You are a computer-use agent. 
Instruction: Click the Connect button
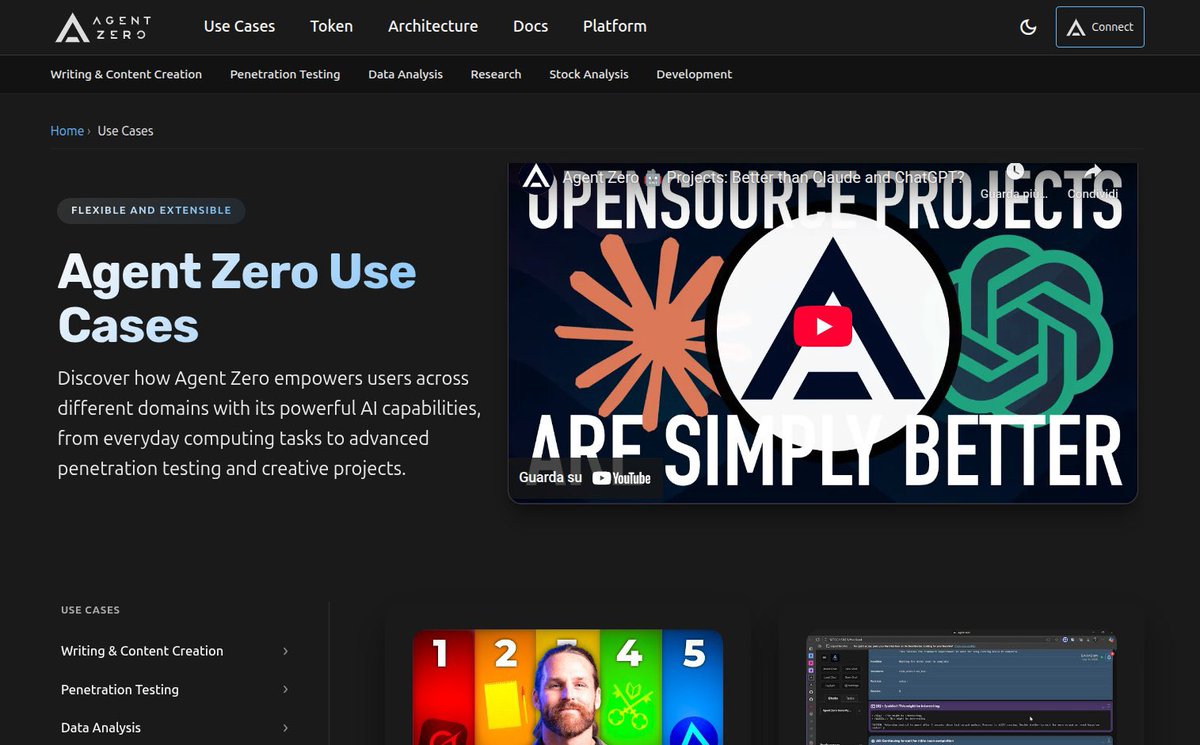pyautogui.click(x=1100, y=27)
